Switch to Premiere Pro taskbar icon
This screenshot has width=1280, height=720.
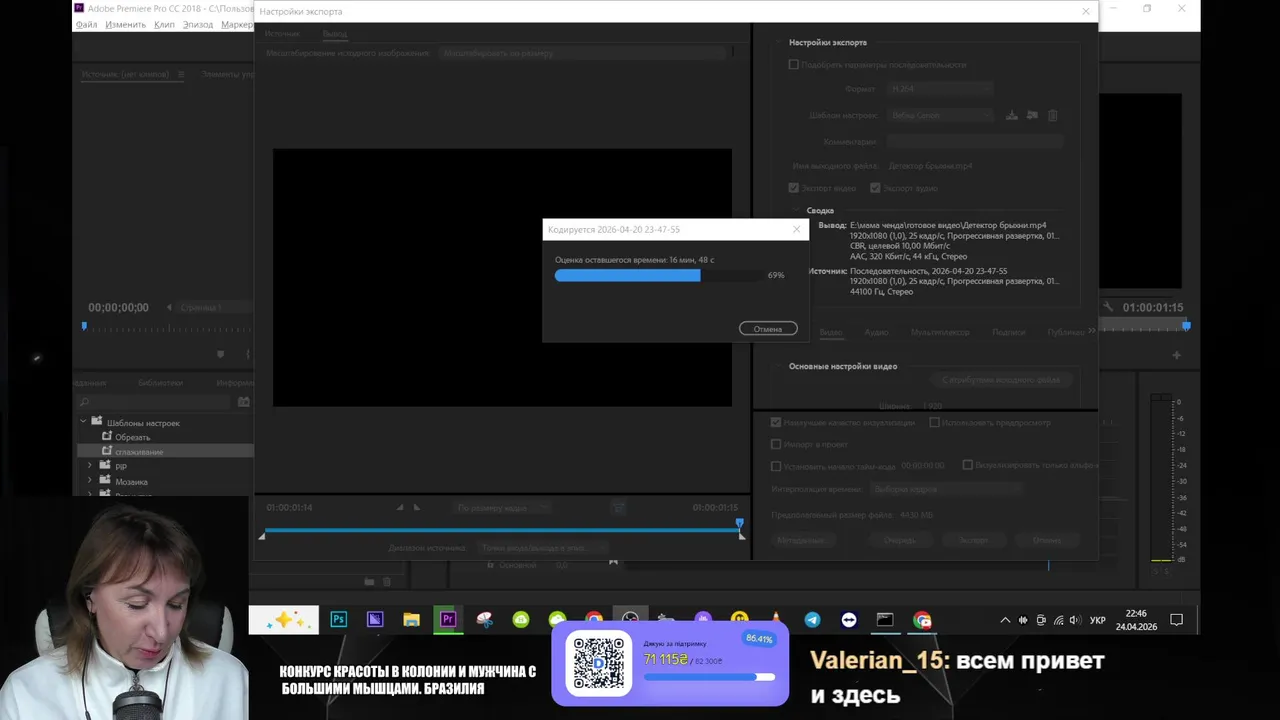448,620
